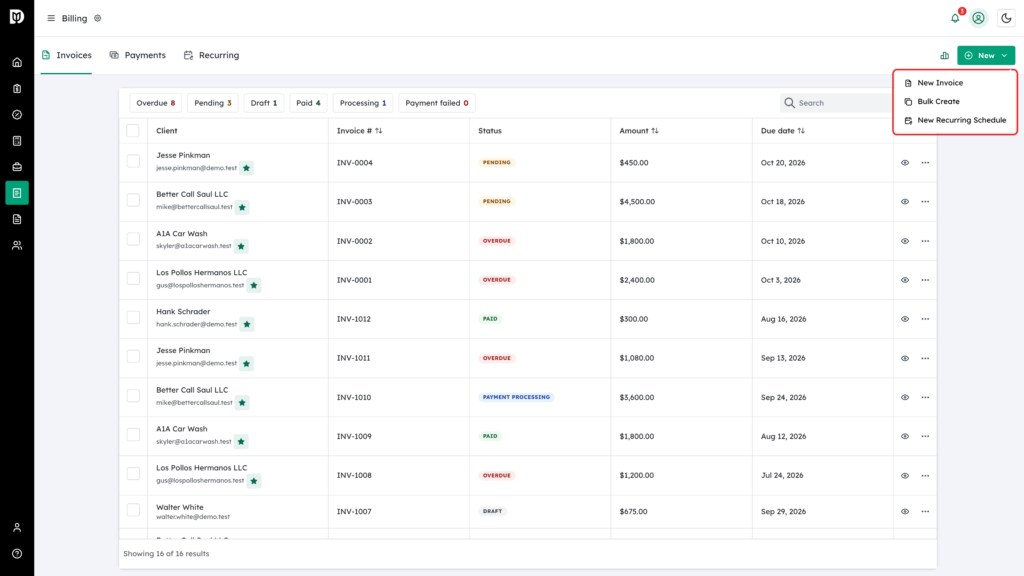Focus the invoice Search field
This screenshot has height=576, width=1024.
[x=837, y=103]
